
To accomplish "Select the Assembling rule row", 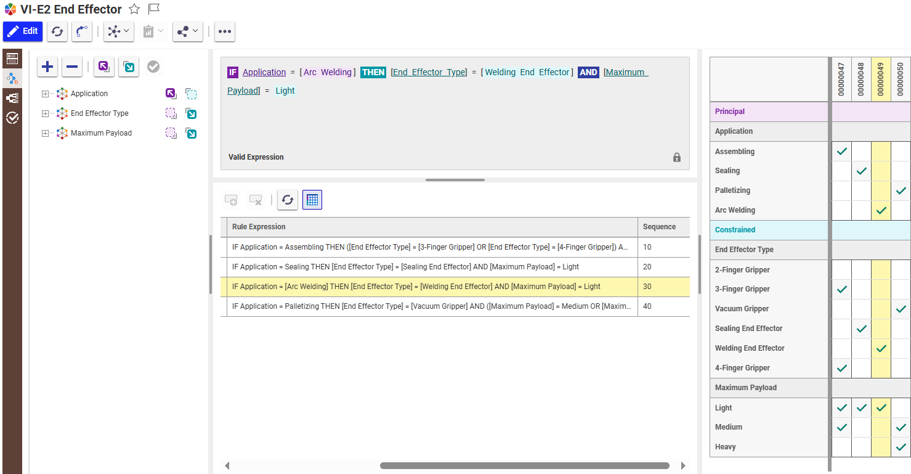I will pyautogui.click(x=456, y=247).
